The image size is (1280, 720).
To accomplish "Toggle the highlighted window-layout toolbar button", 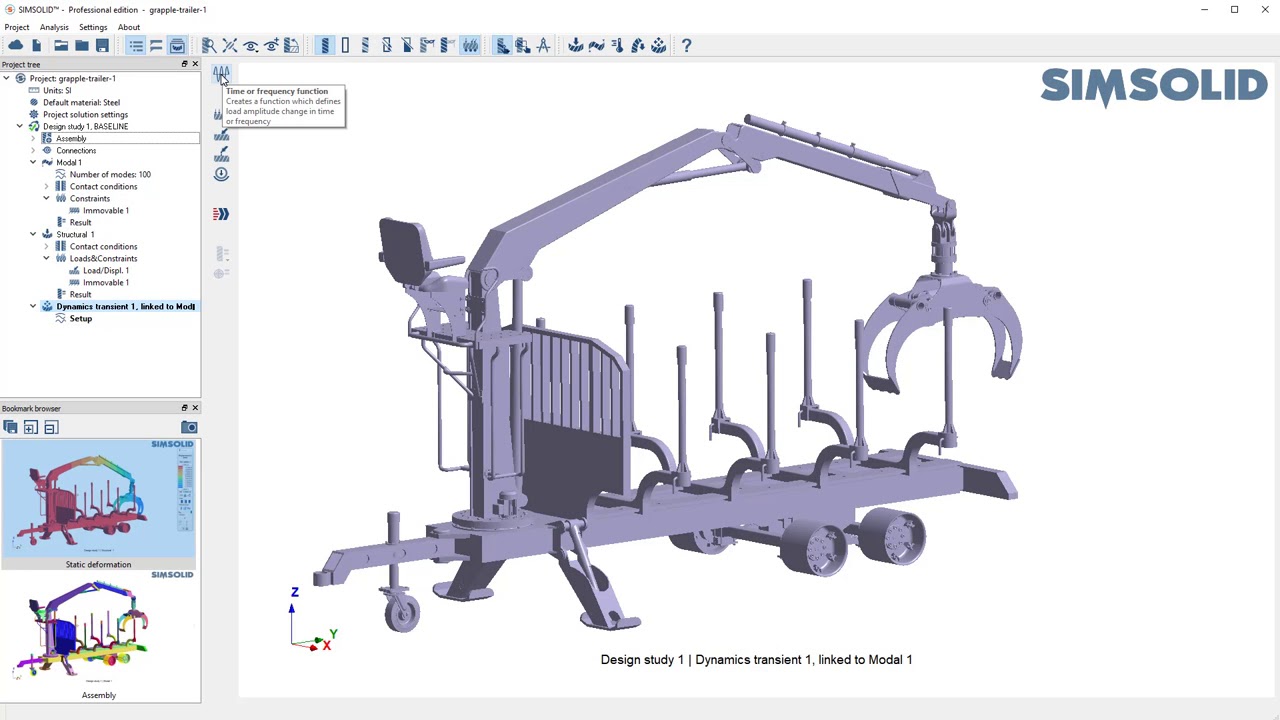I will point(177,45).
